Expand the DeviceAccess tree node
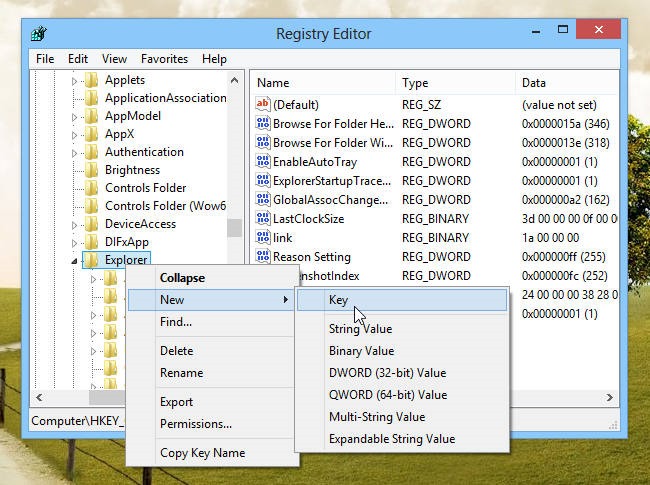 (x=74, y=226)
